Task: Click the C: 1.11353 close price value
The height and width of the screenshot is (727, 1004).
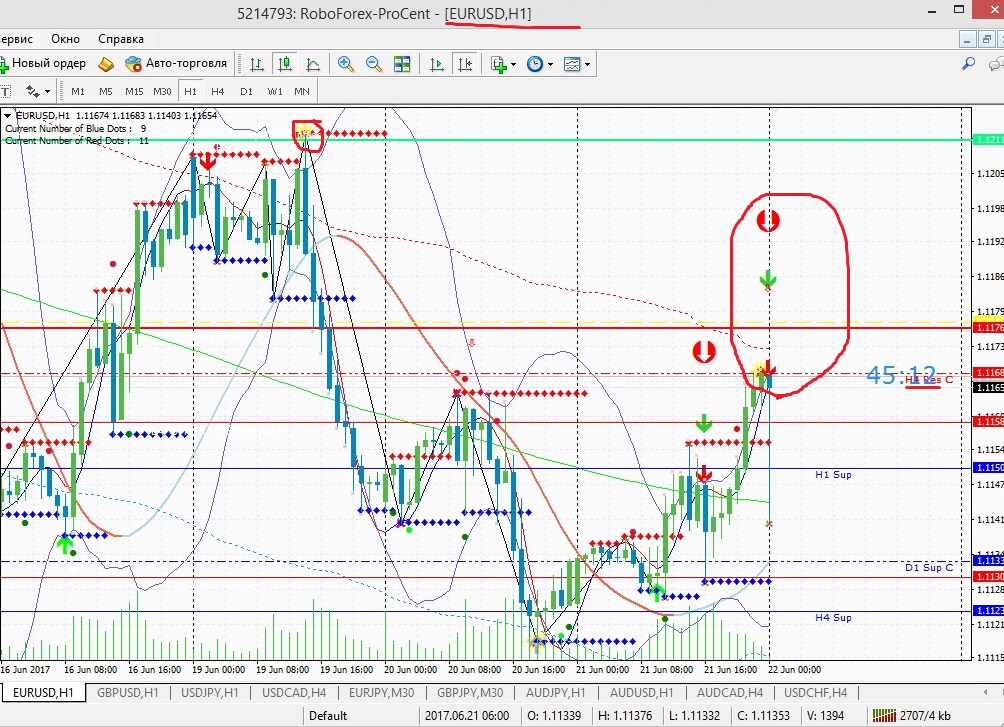Action: click(x=763, y=715)
